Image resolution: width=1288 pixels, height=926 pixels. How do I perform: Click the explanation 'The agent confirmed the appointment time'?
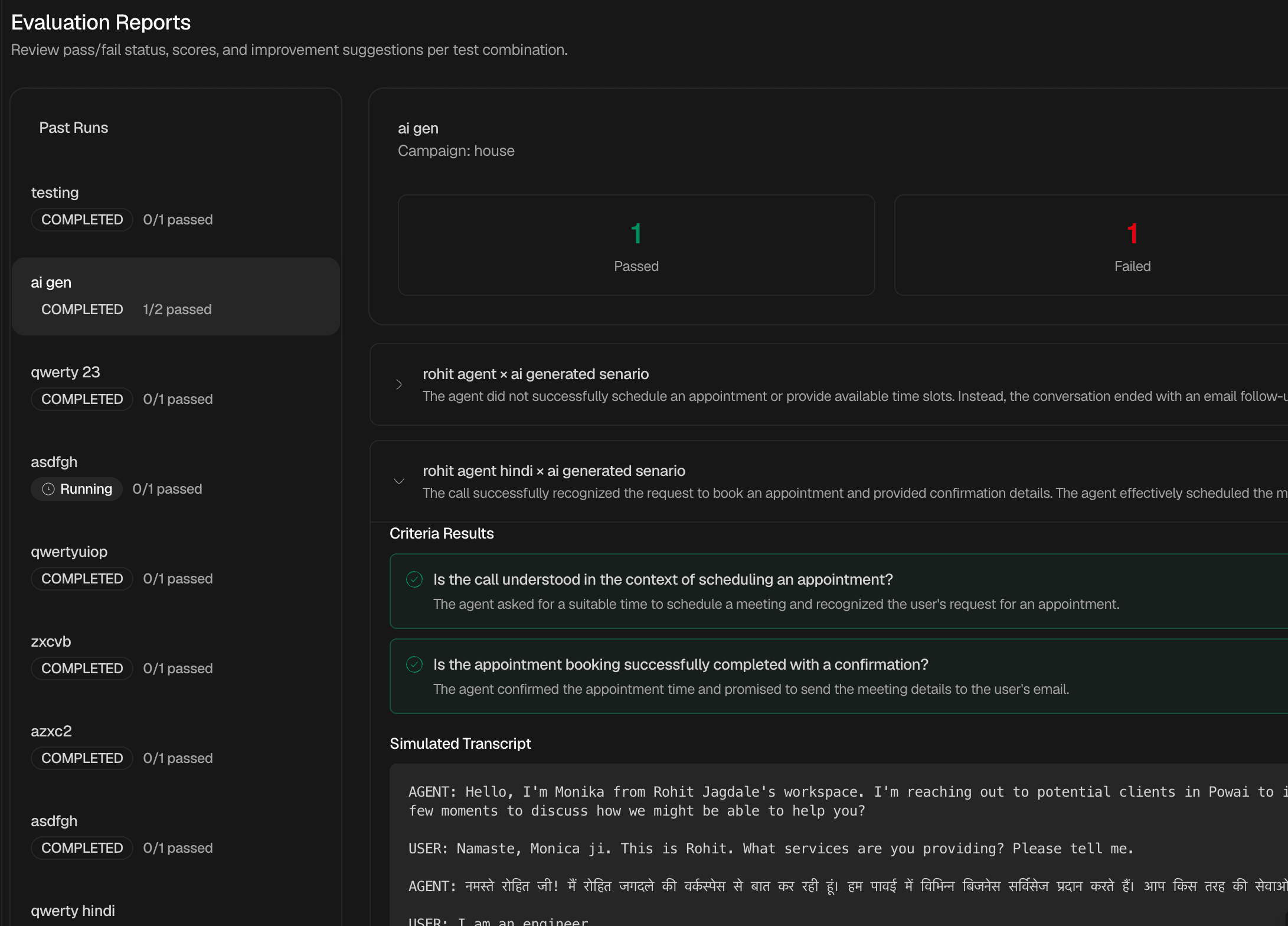[x=751, y=689]
